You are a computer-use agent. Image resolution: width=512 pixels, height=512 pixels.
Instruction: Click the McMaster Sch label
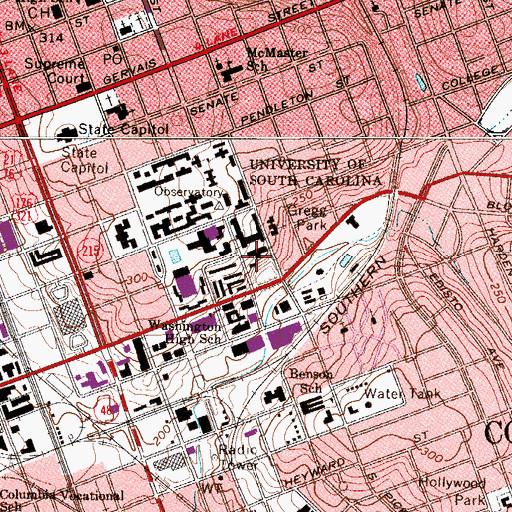click(277, 59)
